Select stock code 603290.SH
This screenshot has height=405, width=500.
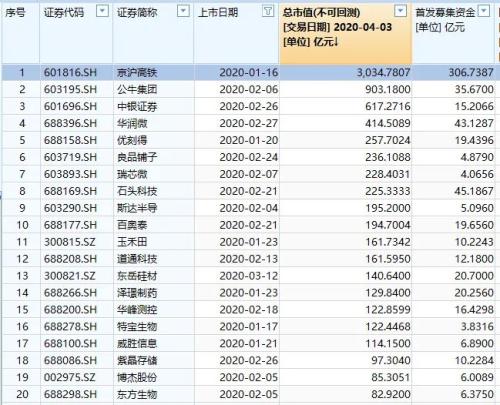tap(70, 208)
